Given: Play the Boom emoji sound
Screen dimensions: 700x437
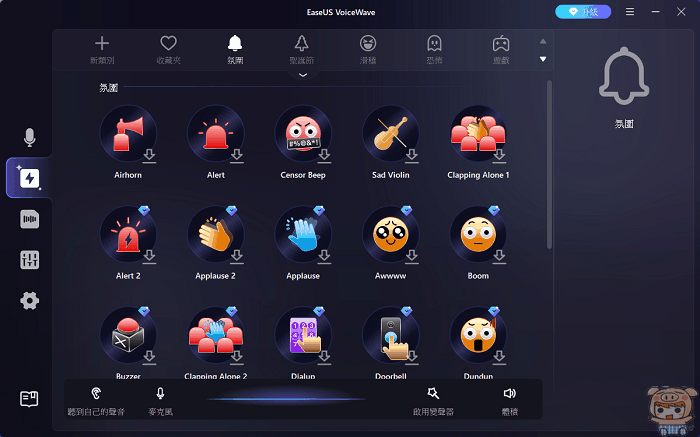Looking at the screenshot, I should [478, 234].
